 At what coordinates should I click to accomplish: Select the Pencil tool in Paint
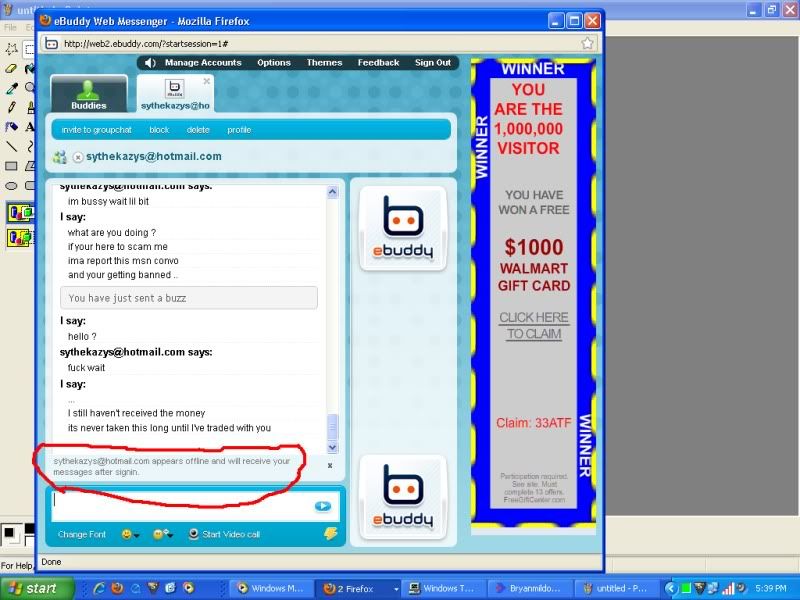click(x=11, y=107)
